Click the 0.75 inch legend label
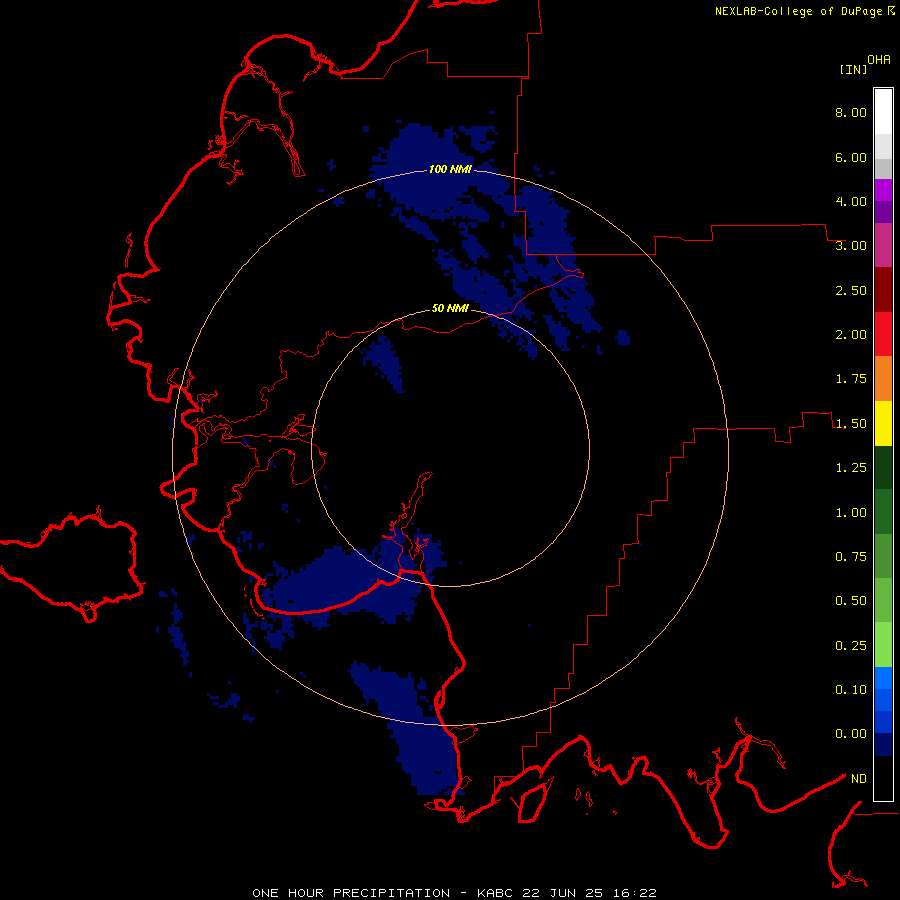The height and width of the screenshot is (900, 900). [851, 557]
